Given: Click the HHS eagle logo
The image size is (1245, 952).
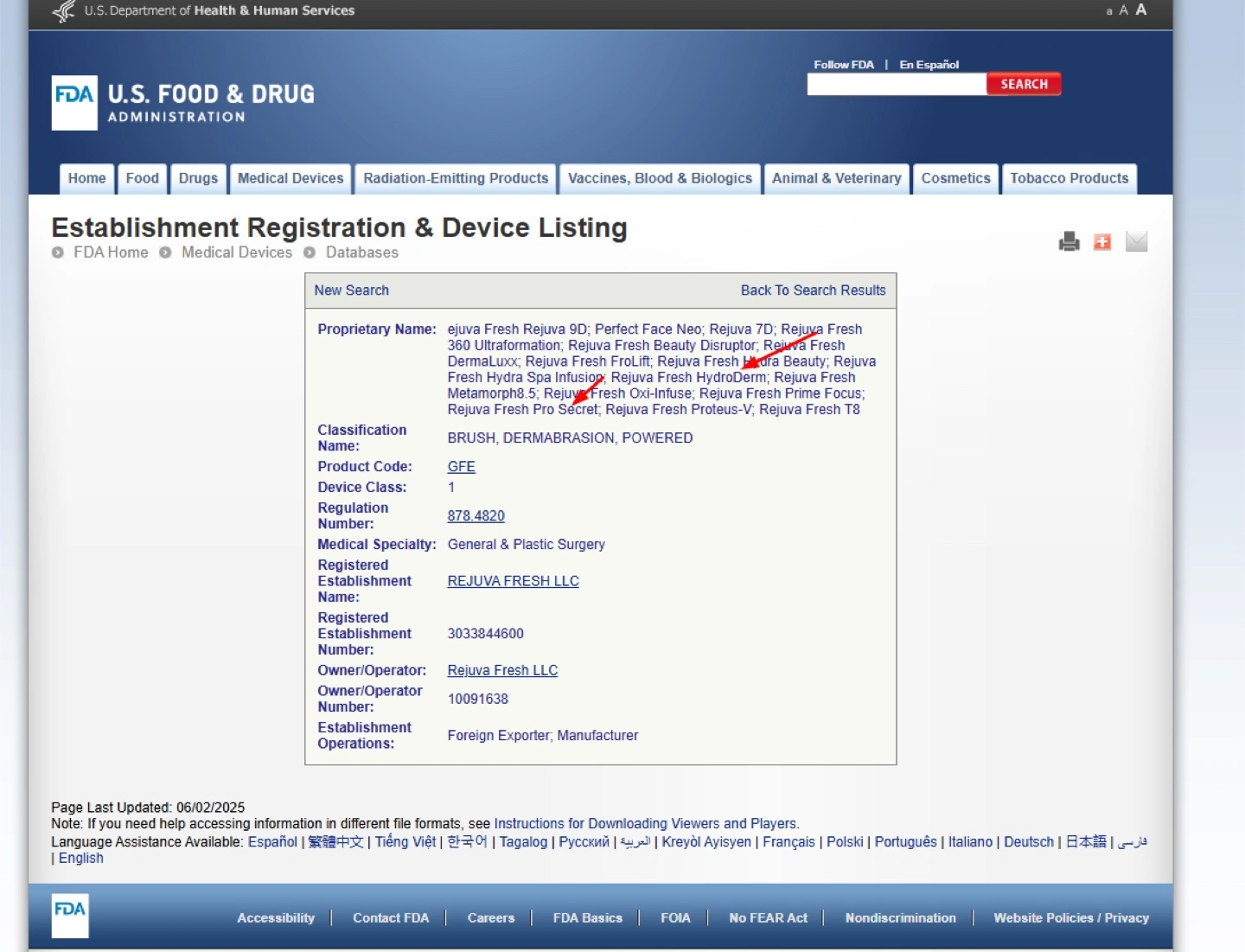Looking at the screenshot, I should point(64,10).
